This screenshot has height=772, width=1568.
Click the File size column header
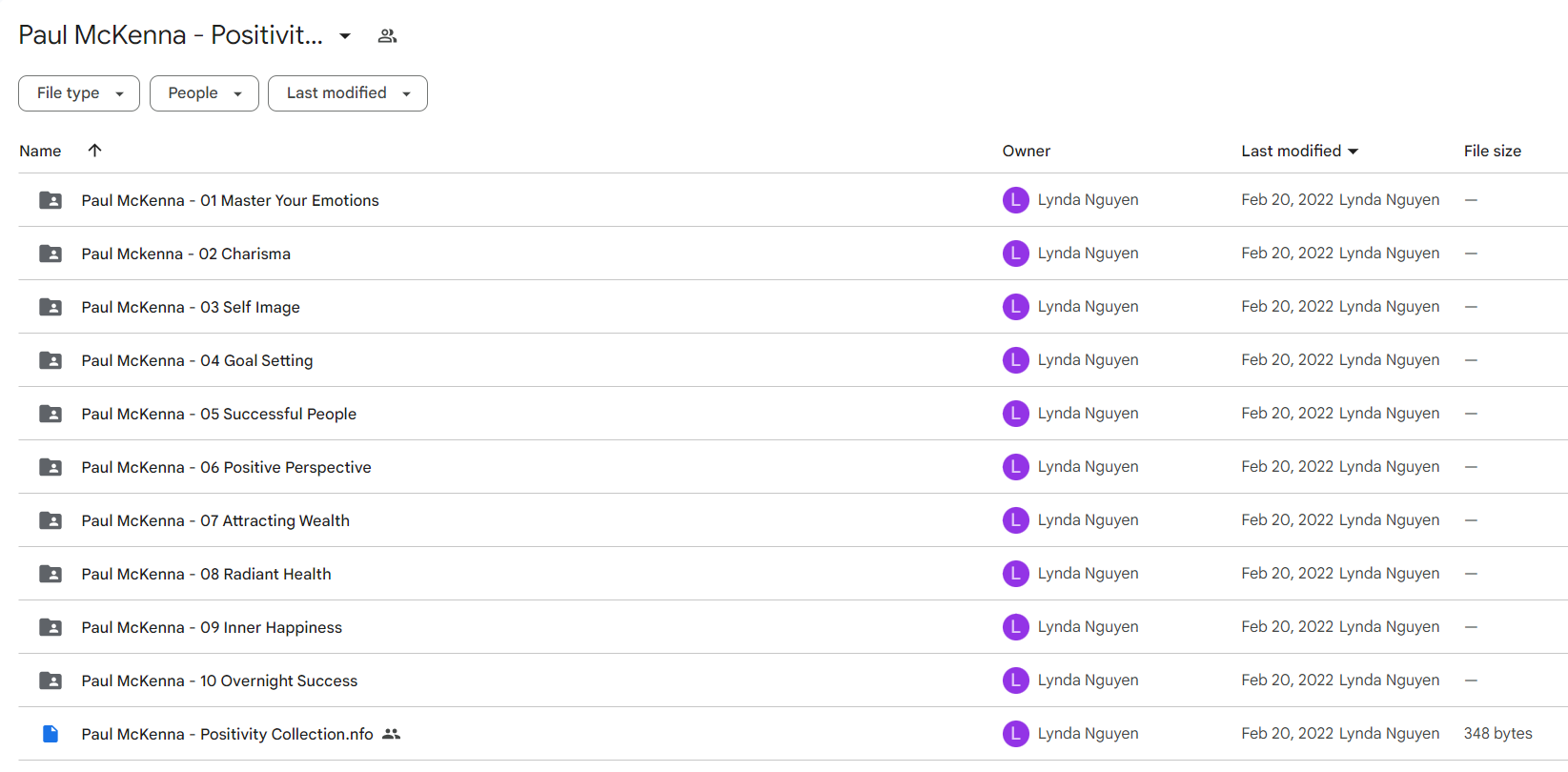(1493, 151)
